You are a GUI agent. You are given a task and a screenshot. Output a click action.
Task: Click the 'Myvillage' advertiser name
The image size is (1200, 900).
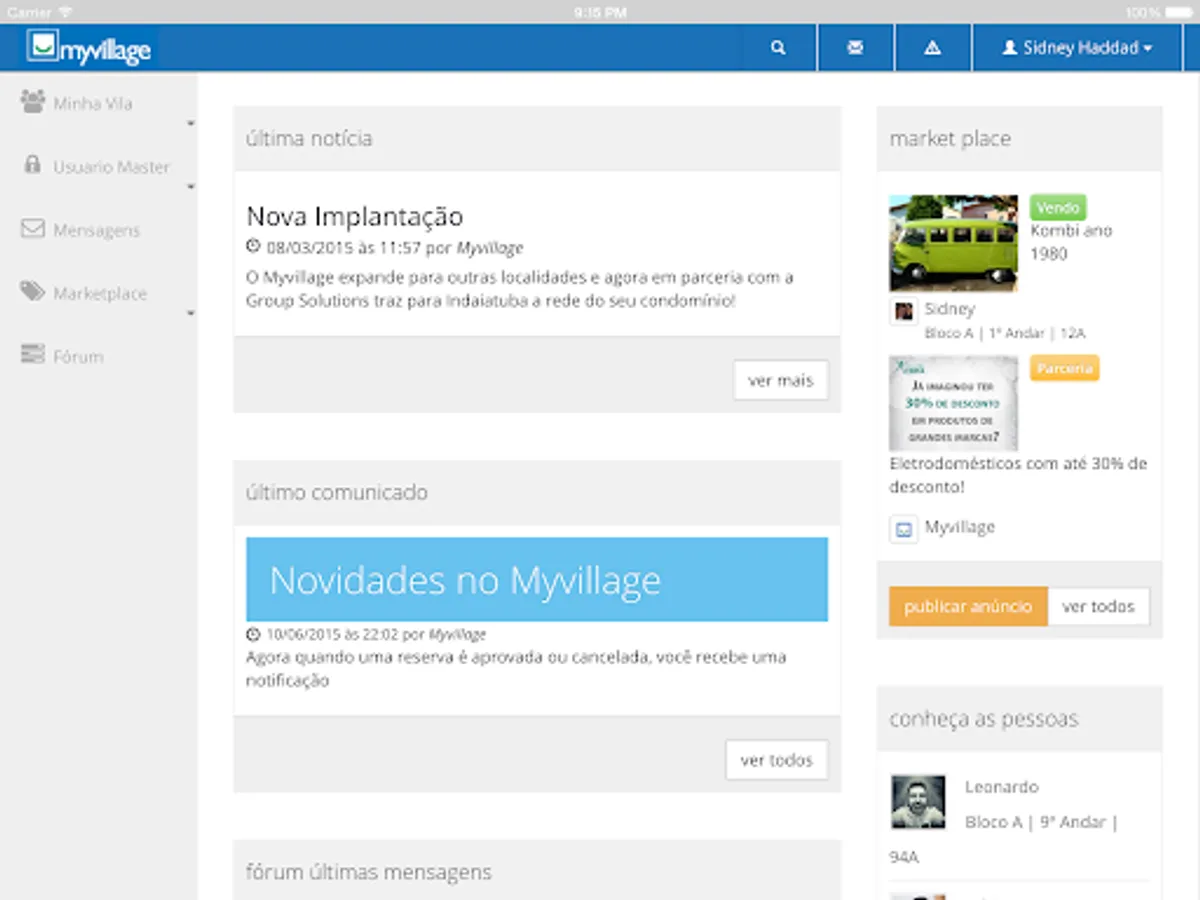[959, 527]
